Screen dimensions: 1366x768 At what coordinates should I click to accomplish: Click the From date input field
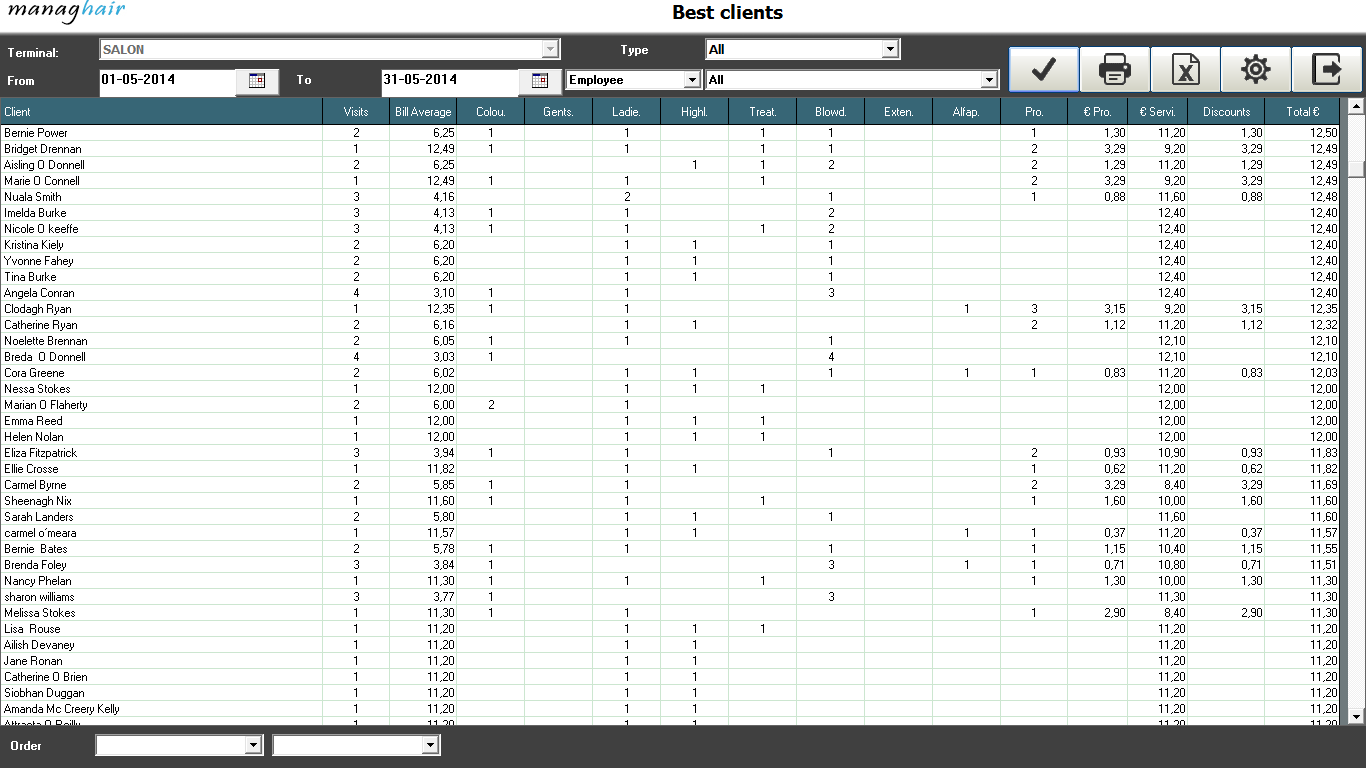tap(167, 80)
